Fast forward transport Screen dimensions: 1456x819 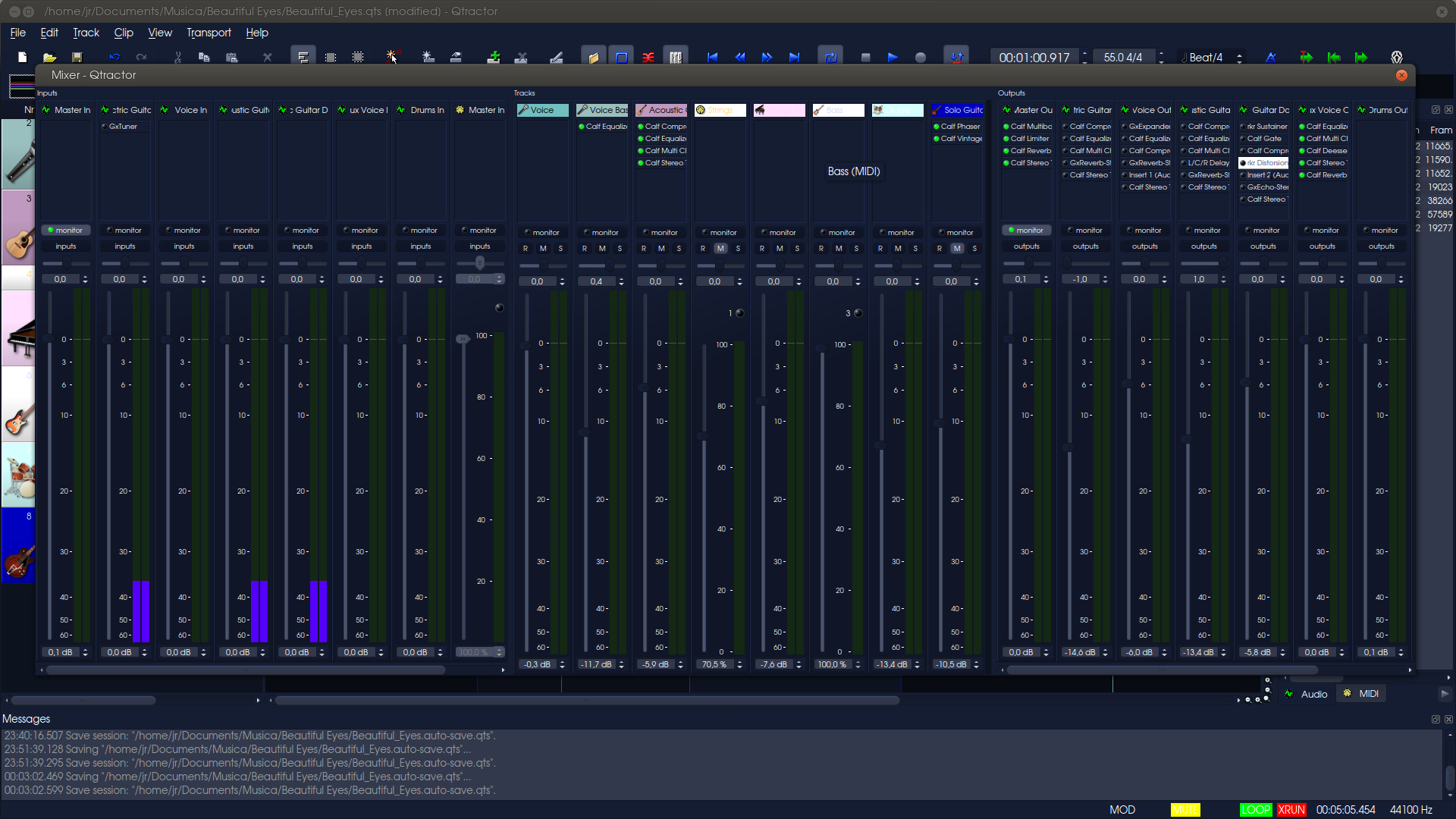(767, 57)
